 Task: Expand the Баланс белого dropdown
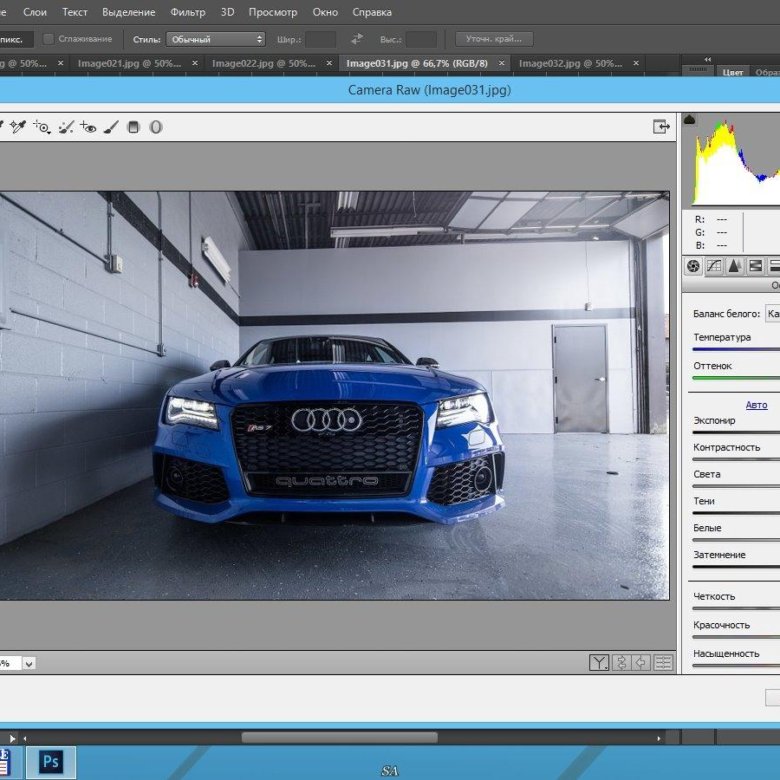pyautogui.click(x=771, y=313)
